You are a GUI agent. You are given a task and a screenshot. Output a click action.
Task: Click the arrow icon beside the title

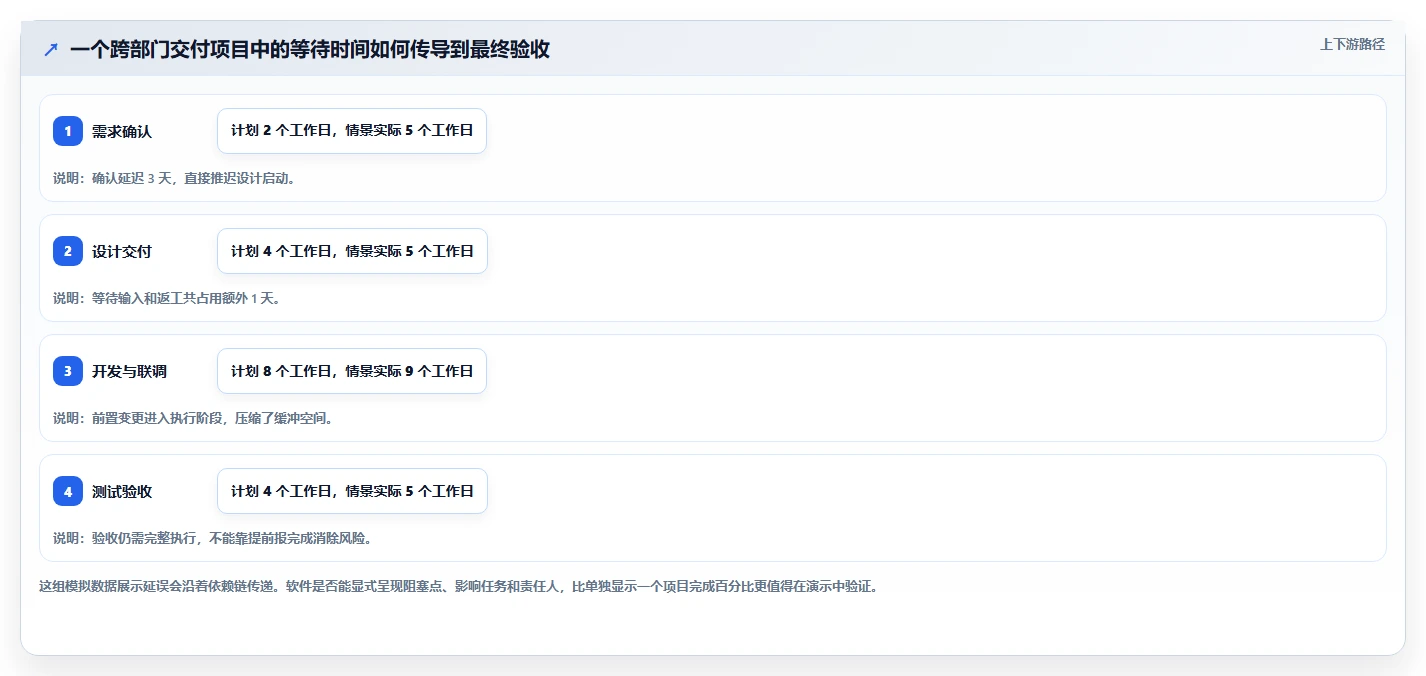(x=51, y=49)
